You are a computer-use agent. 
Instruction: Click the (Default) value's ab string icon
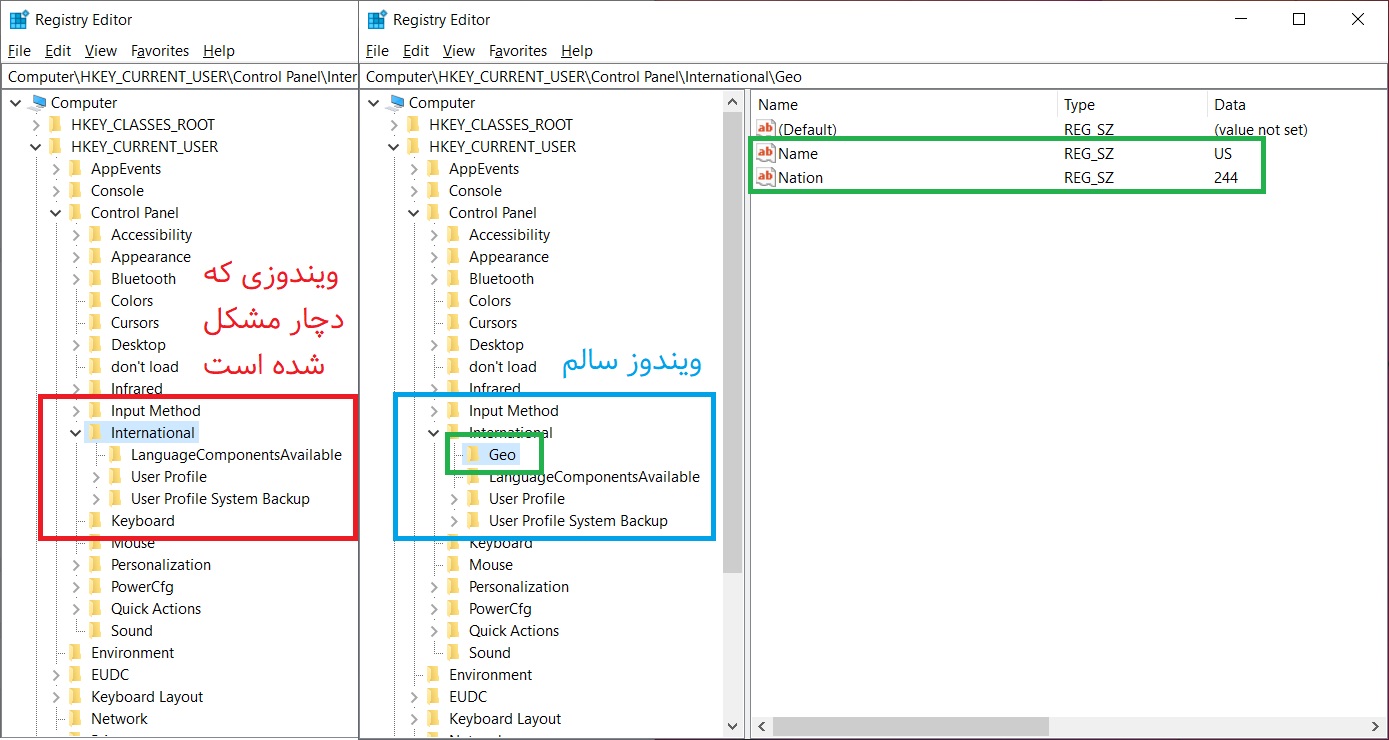[x=766, y=129]
